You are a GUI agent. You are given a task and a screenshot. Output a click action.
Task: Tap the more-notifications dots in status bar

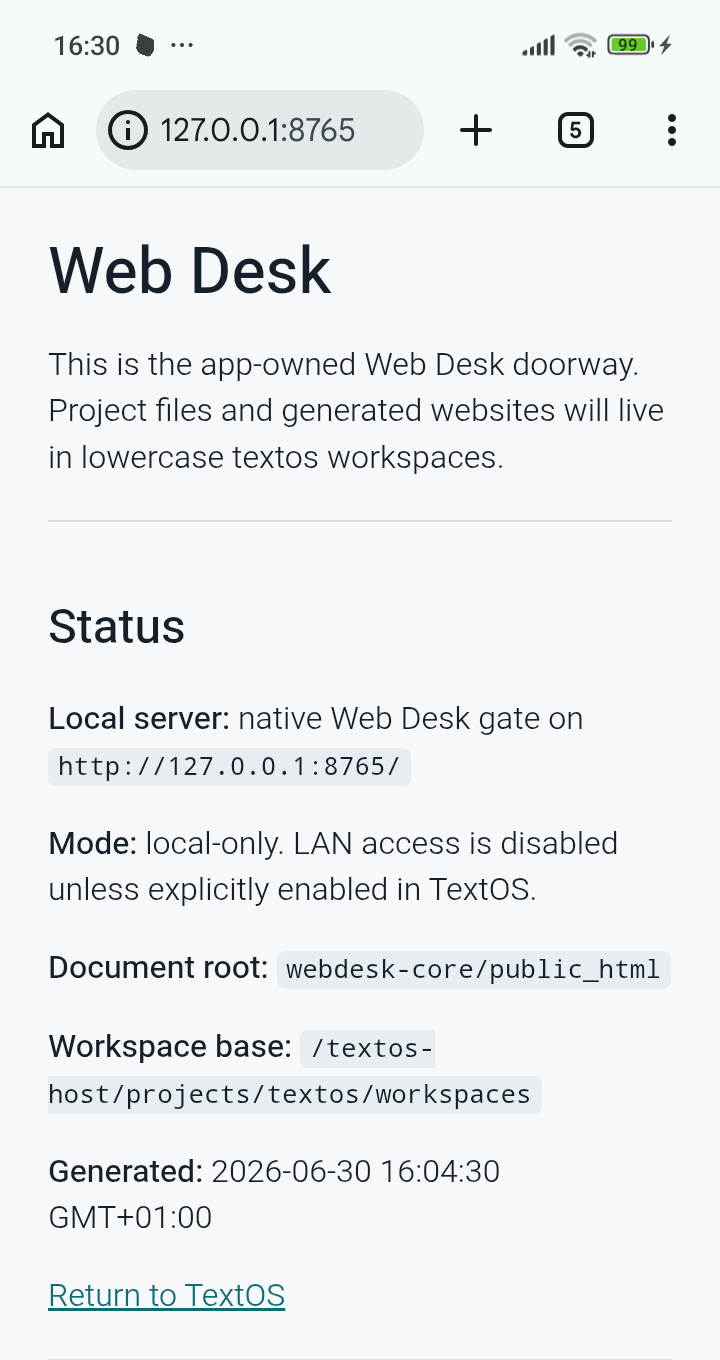pyautogui.click(x=182, y=45)
